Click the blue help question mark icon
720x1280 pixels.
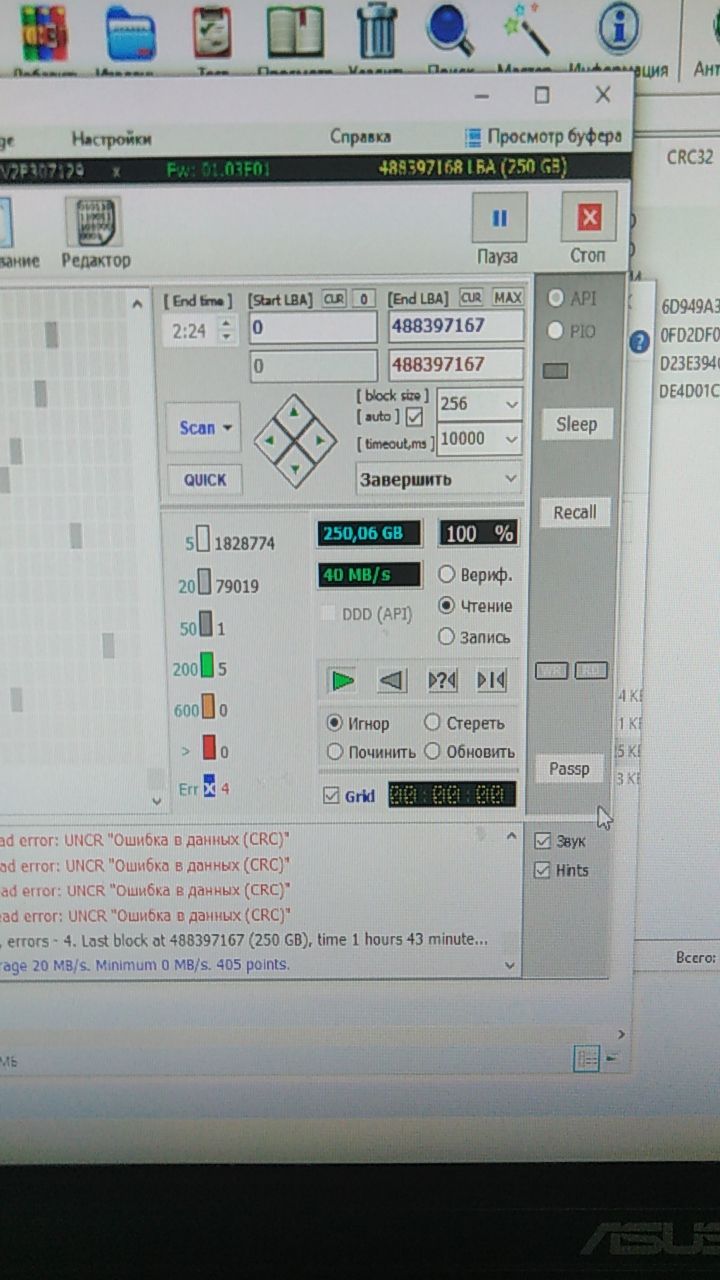pyautogui.click(x=640, y=342)
